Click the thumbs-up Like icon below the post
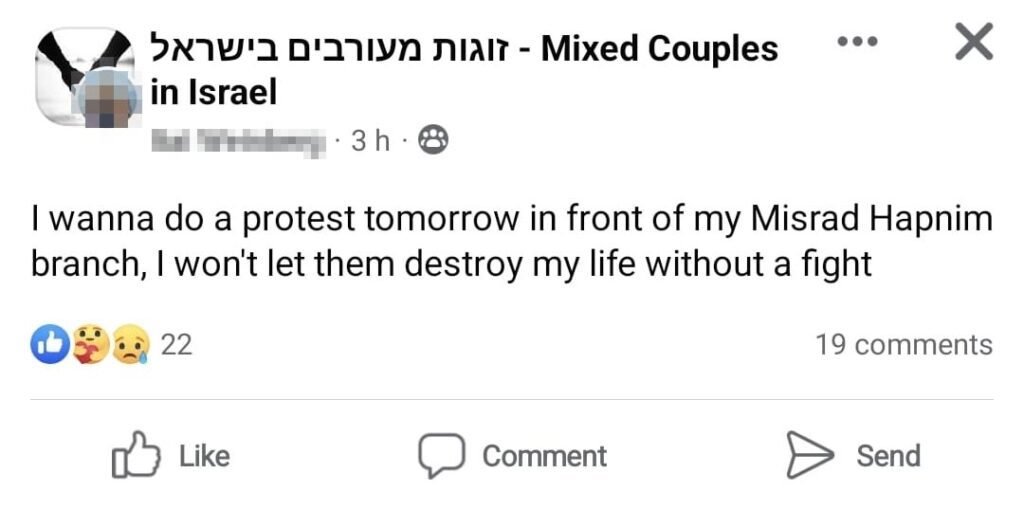1024x509 pixels. coord(135,456)
